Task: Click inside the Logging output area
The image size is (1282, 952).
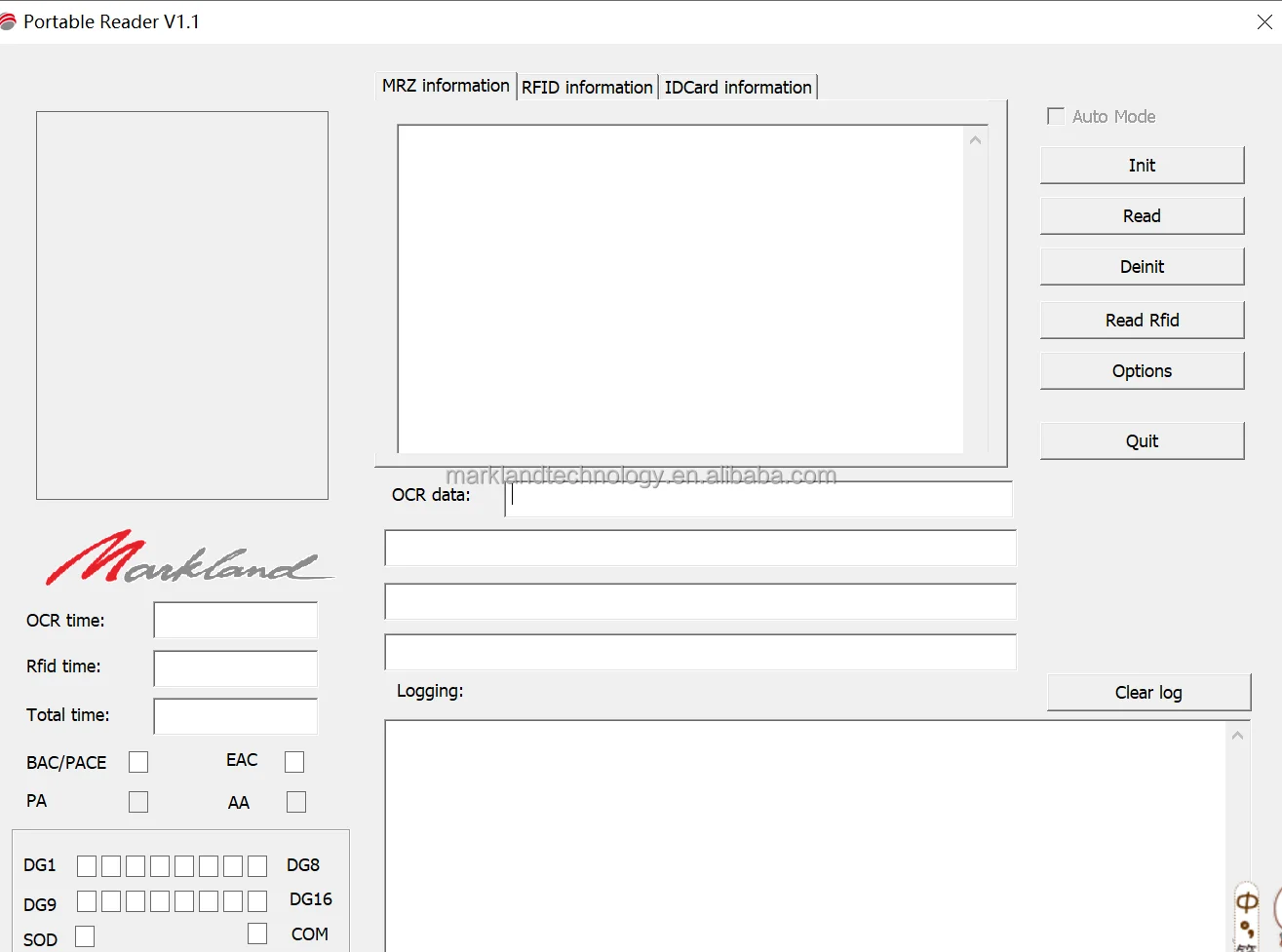Action: coord(805,836)
